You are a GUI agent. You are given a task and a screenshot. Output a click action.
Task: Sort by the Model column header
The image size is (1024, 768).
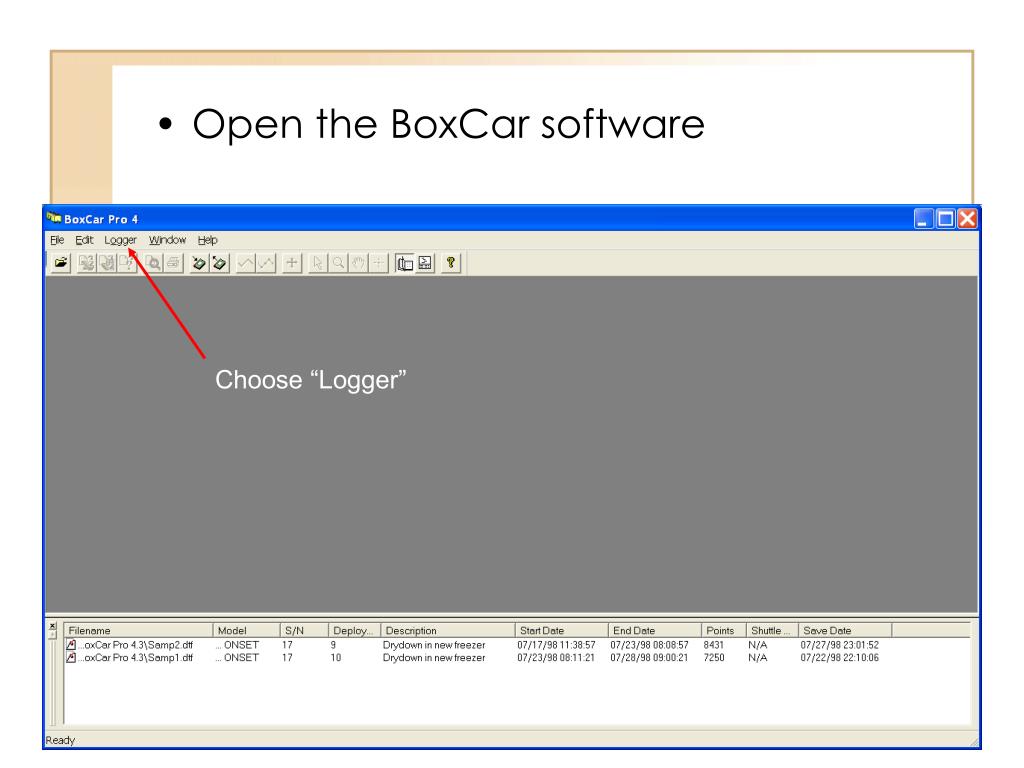pos(247,631)
